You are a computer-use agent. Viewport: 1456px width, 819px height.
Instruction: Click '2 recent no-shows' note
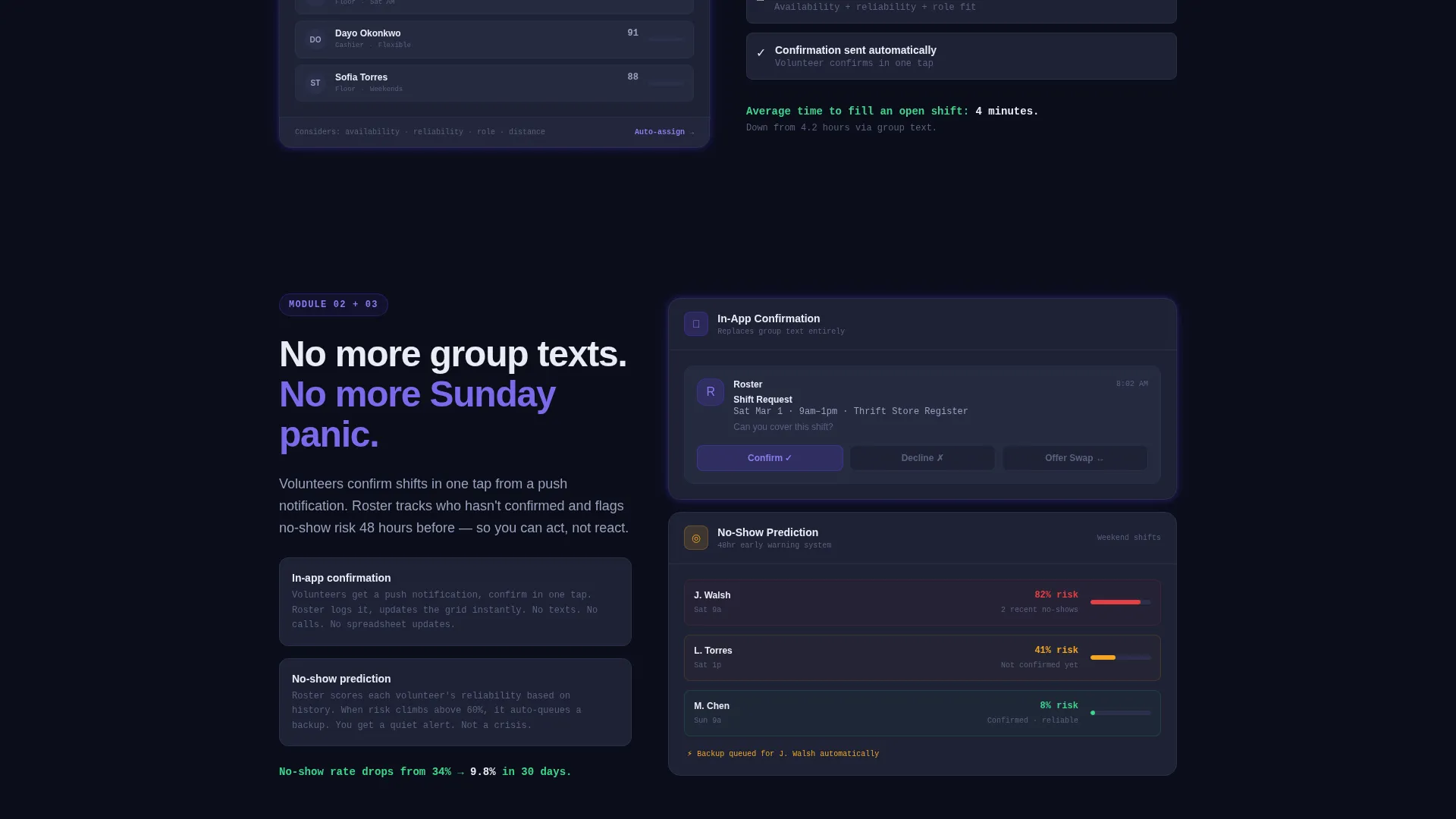[x=1039, y=610]
